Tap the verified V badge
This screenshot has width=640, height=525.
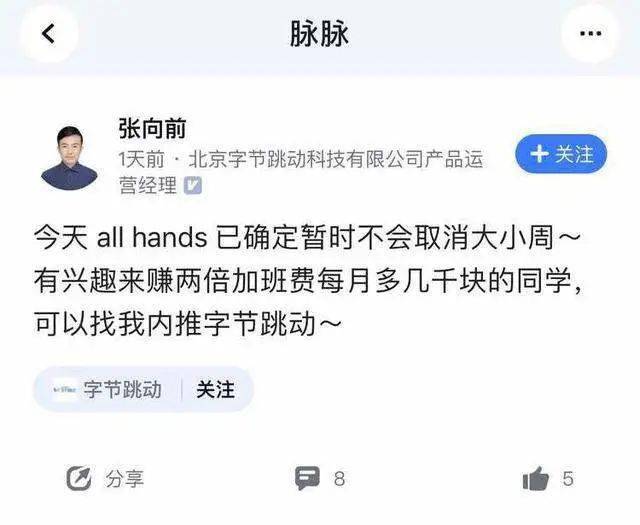(x=193, y=186)
